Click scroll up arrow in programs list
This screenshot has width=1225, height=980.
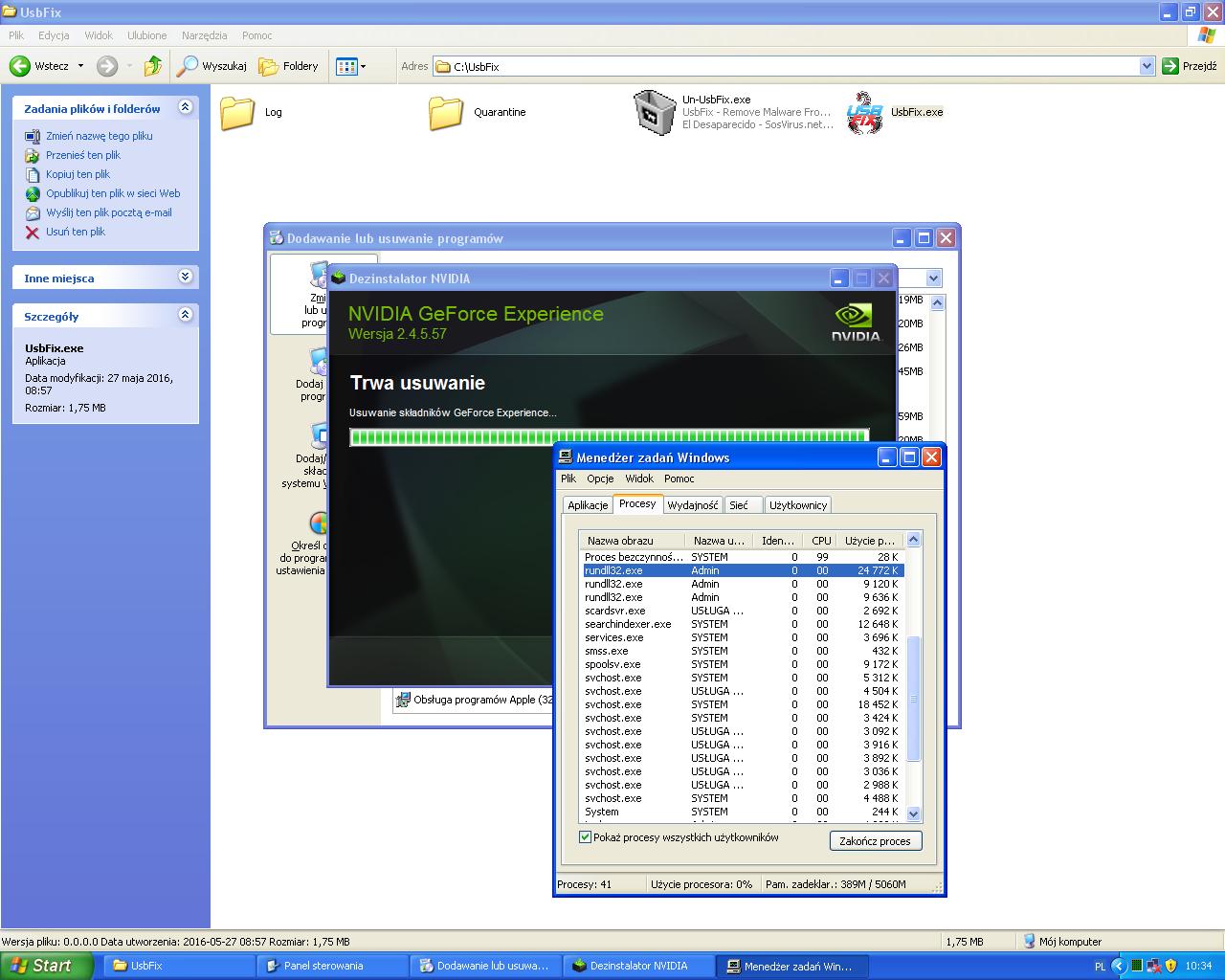[x=938, y=302]
